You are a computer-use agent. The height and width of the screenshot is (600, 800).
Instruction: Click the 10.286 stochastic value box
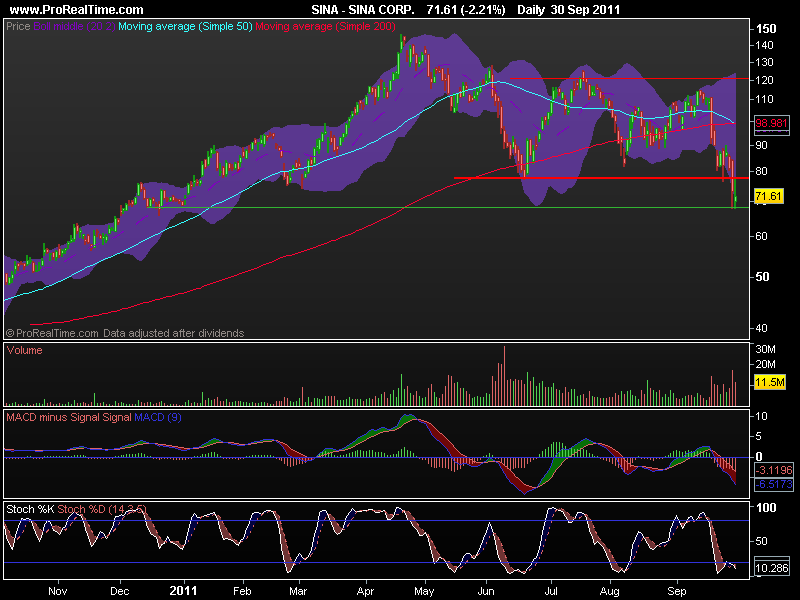(771, 568)
